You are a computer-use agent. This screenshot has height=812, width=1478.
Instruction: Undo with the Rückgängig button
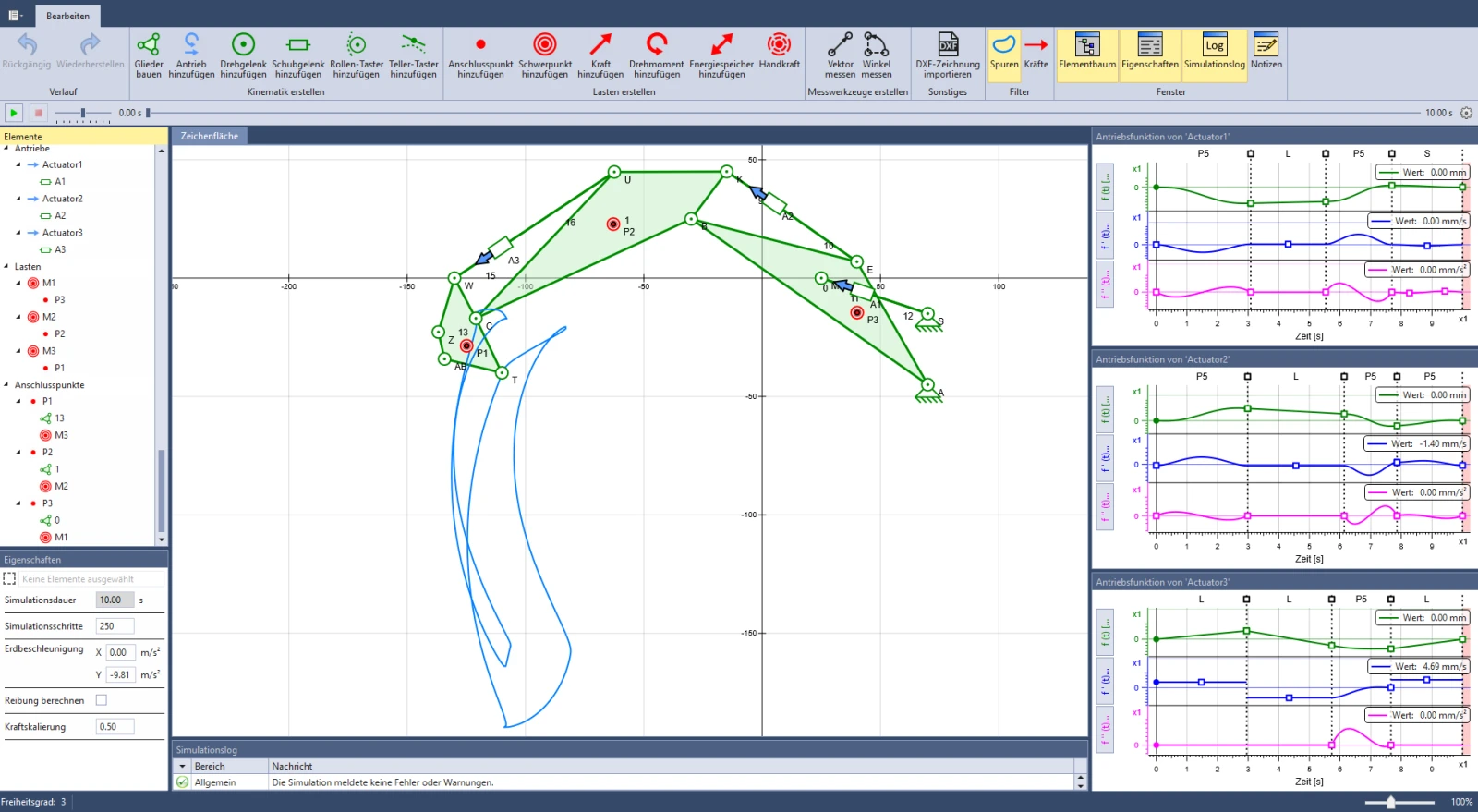click(27, 51)
